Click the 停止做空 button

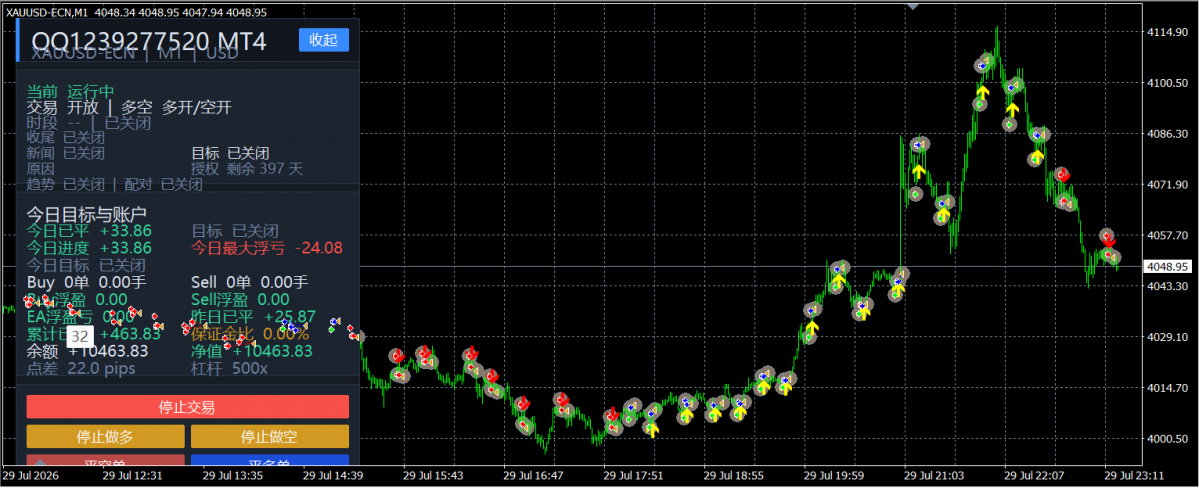(x=270, y=437)
